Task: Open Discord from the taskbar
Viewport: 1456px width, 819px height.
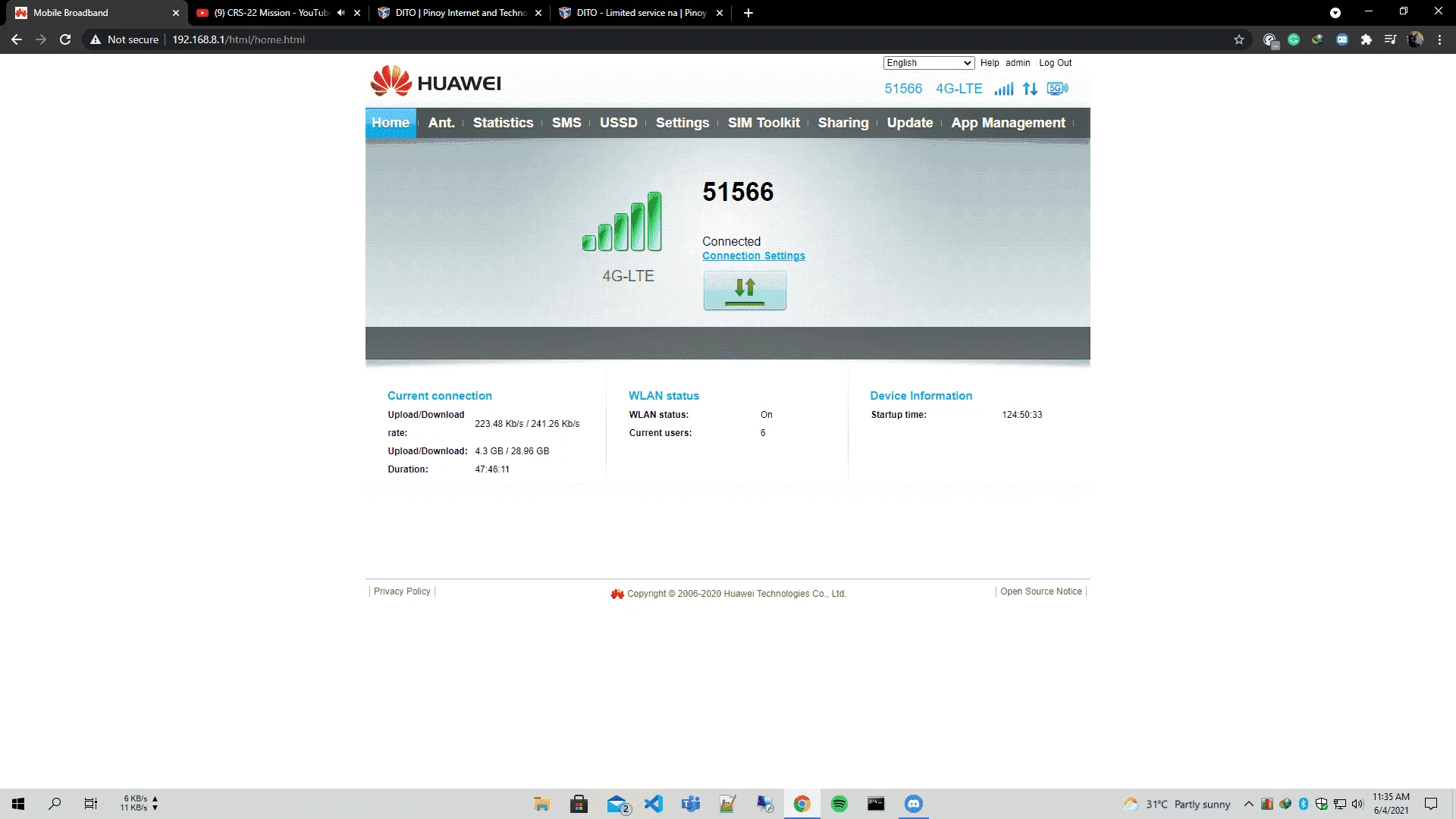Action: [x=913, y=804]
